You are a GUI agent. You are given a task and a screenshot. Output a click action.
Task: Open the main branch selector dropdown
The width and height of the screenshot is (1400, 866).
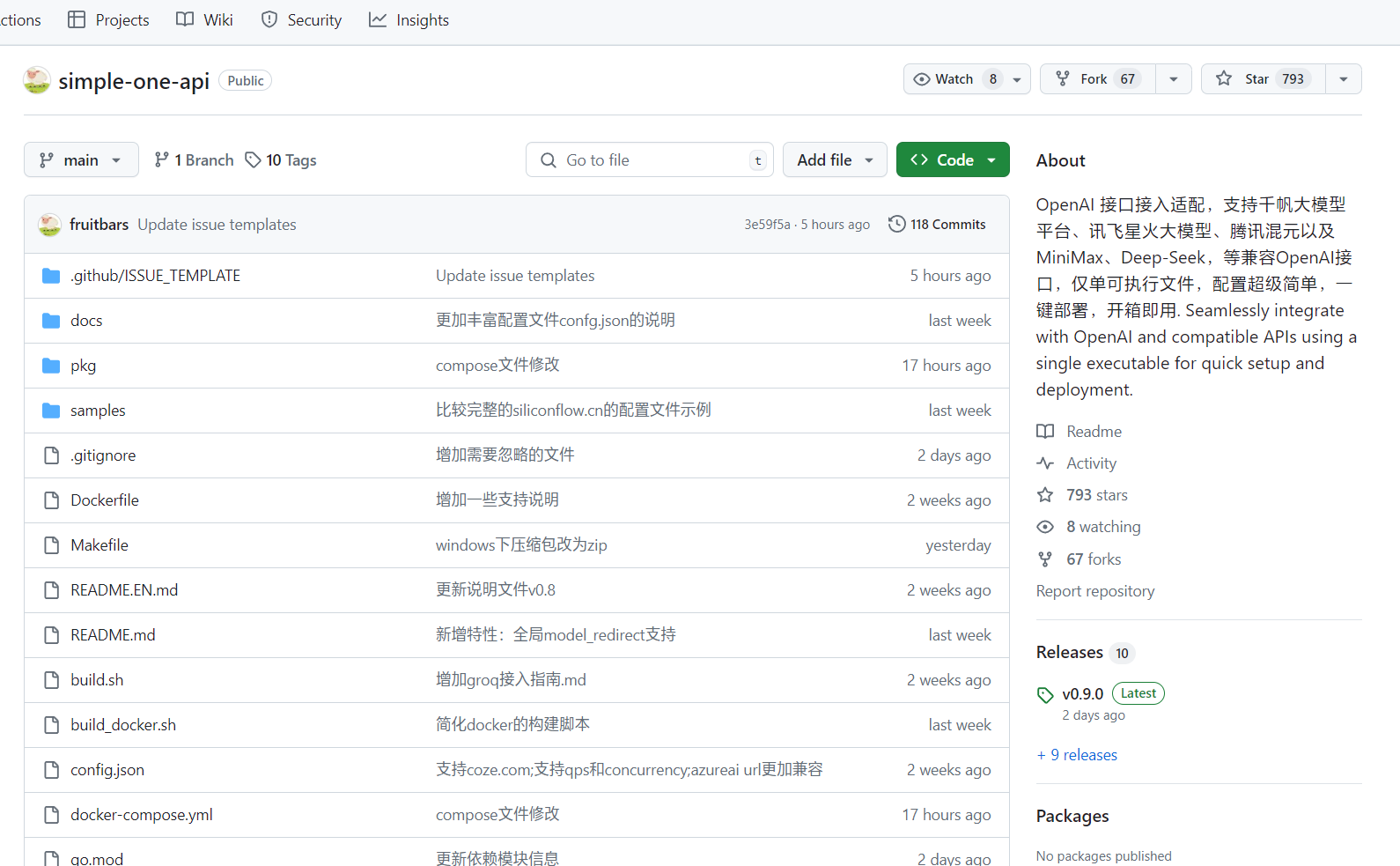[81, 159]
